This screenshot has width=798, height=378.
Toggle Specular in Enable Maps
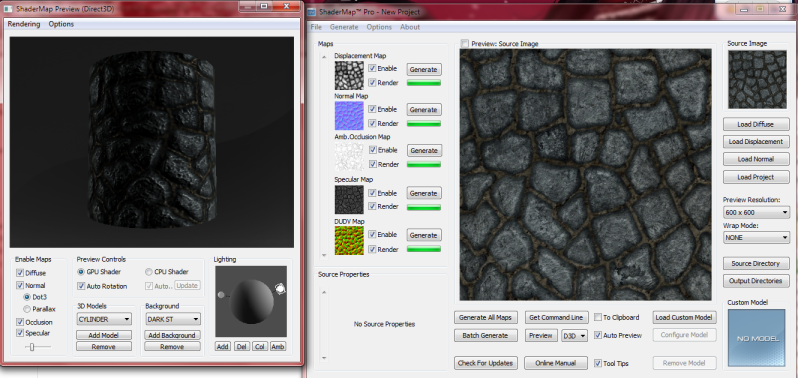[20, 333]
